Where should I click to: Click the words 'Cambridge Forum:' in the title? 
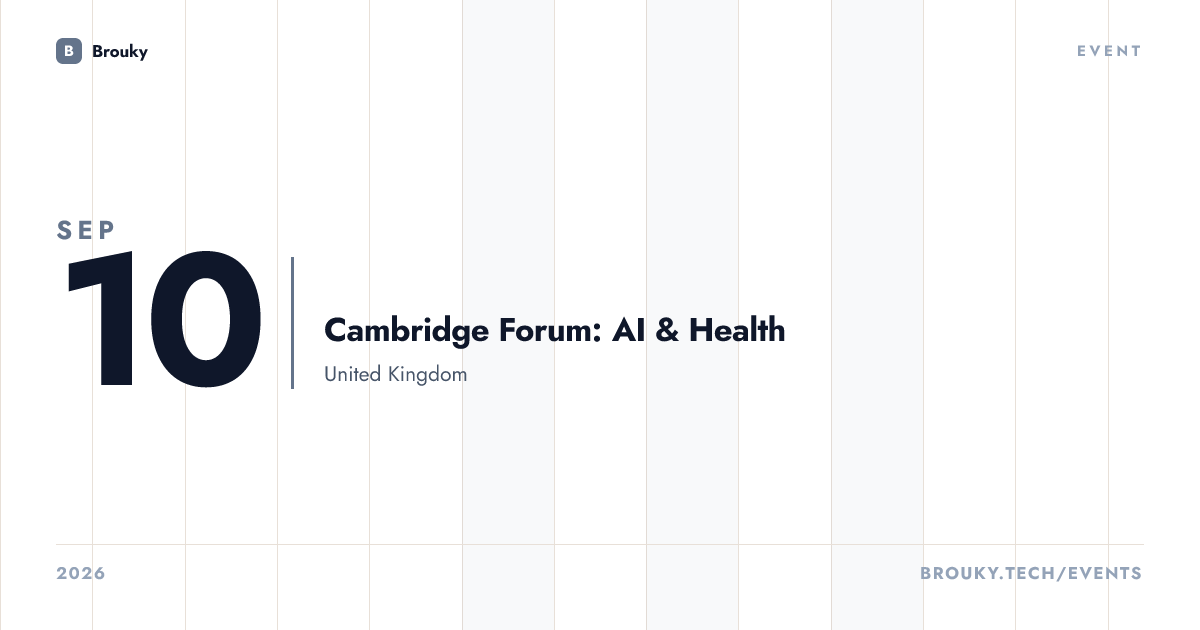(462, 331)
